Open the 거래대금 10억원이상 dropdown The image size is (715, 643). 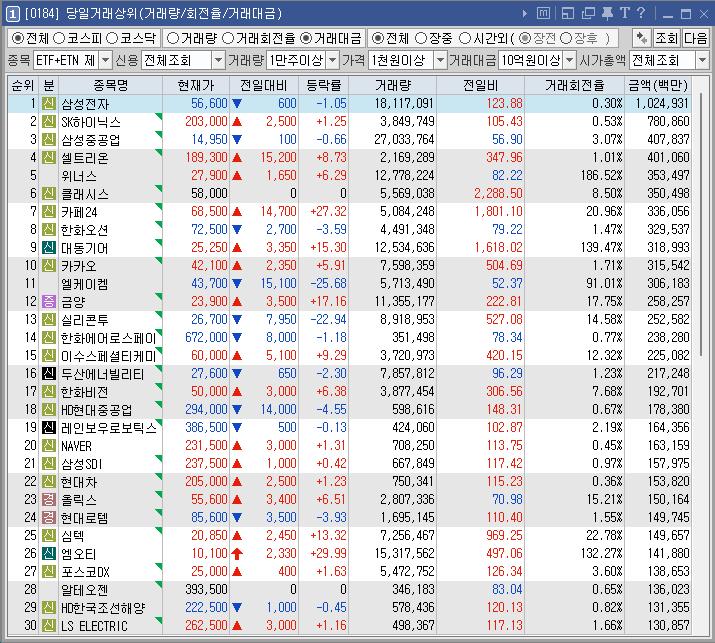(570, 60)
